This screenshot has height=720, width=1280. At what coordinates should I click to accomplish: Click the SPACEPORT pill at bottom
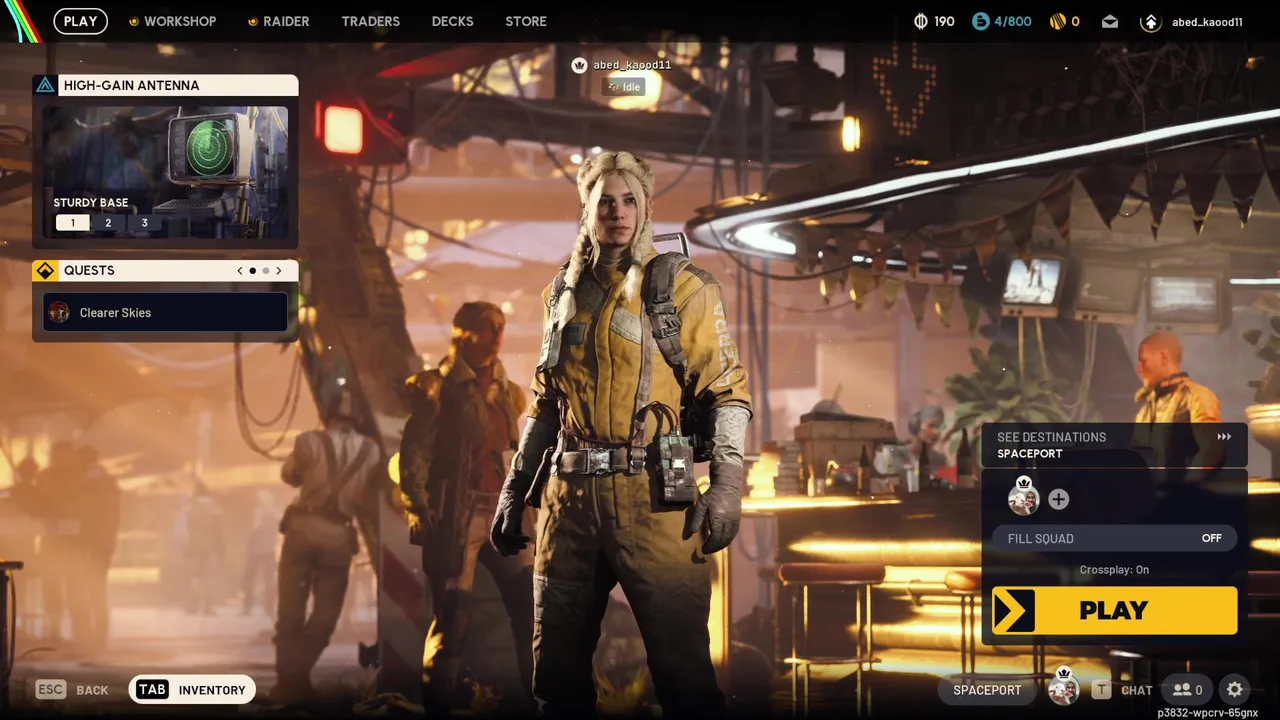pyautogui.click(x=987, y=690)
